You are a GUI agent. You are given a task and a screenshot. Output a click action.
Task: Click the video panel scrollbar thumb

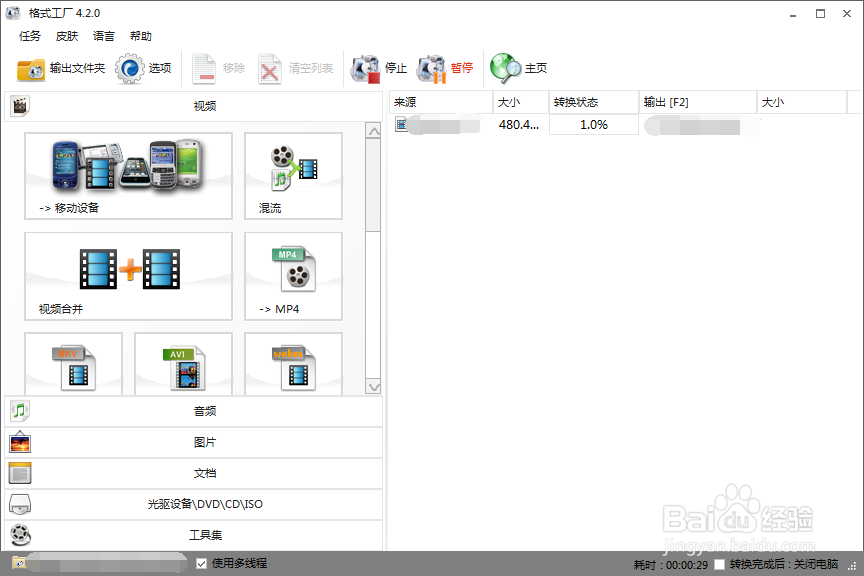point(374,185)
